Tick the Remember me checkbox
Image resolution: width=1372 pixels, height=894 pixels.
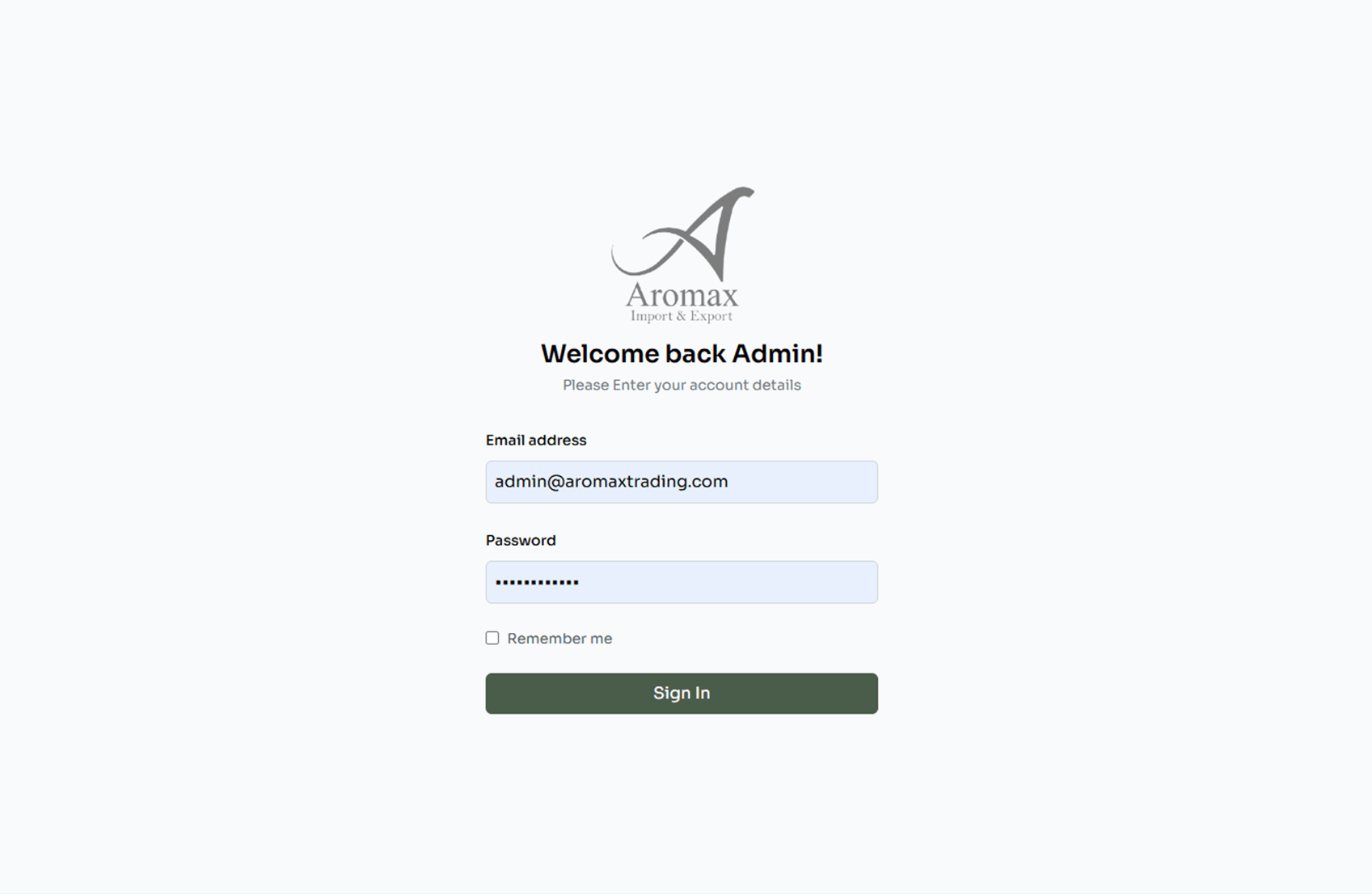coord(492,638)
